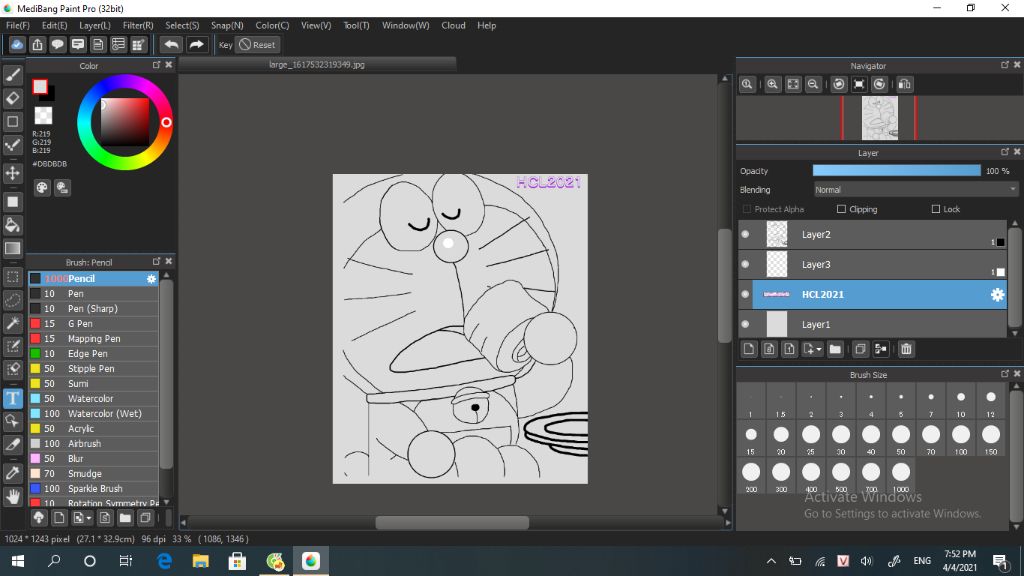1024x576 pixels.
Task: Open the Snap menu
Action: tap(227, 25)
